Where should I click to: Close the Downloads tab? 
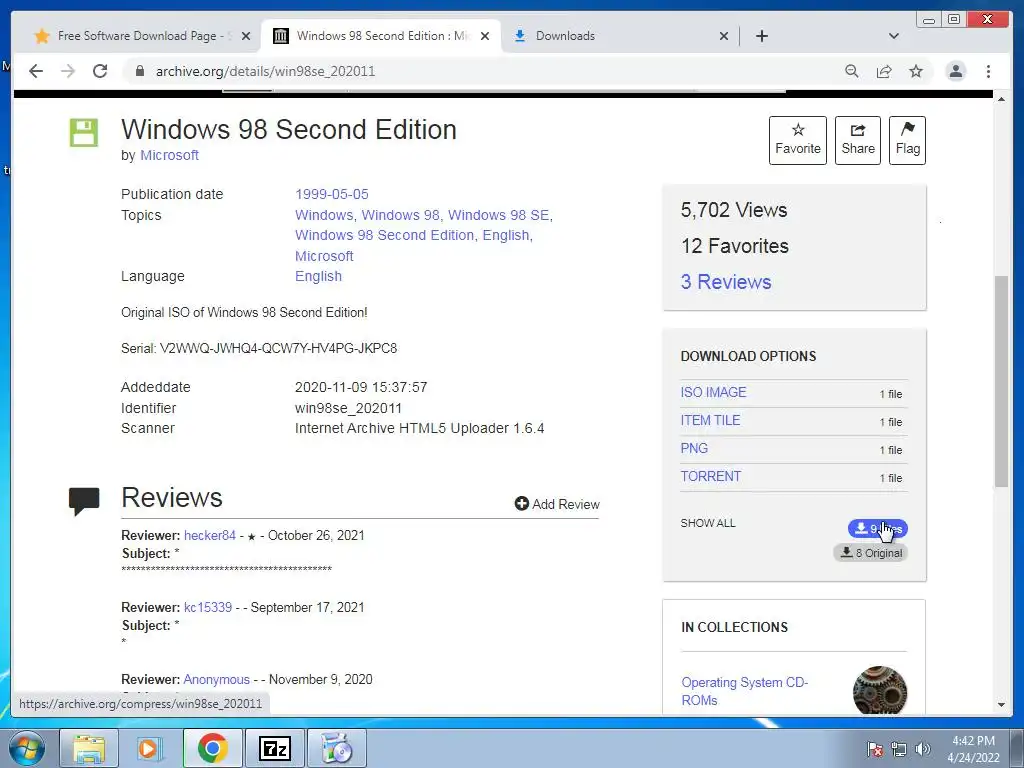724,36
